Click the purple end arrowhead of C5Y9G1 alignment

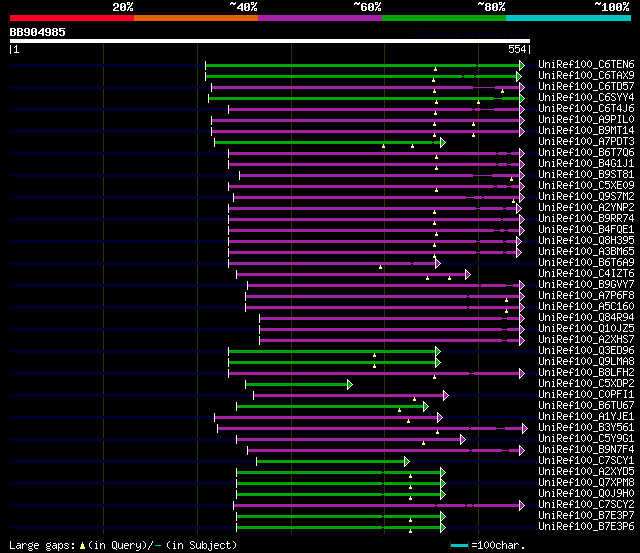pyautogui.click(x=463, y=440)
